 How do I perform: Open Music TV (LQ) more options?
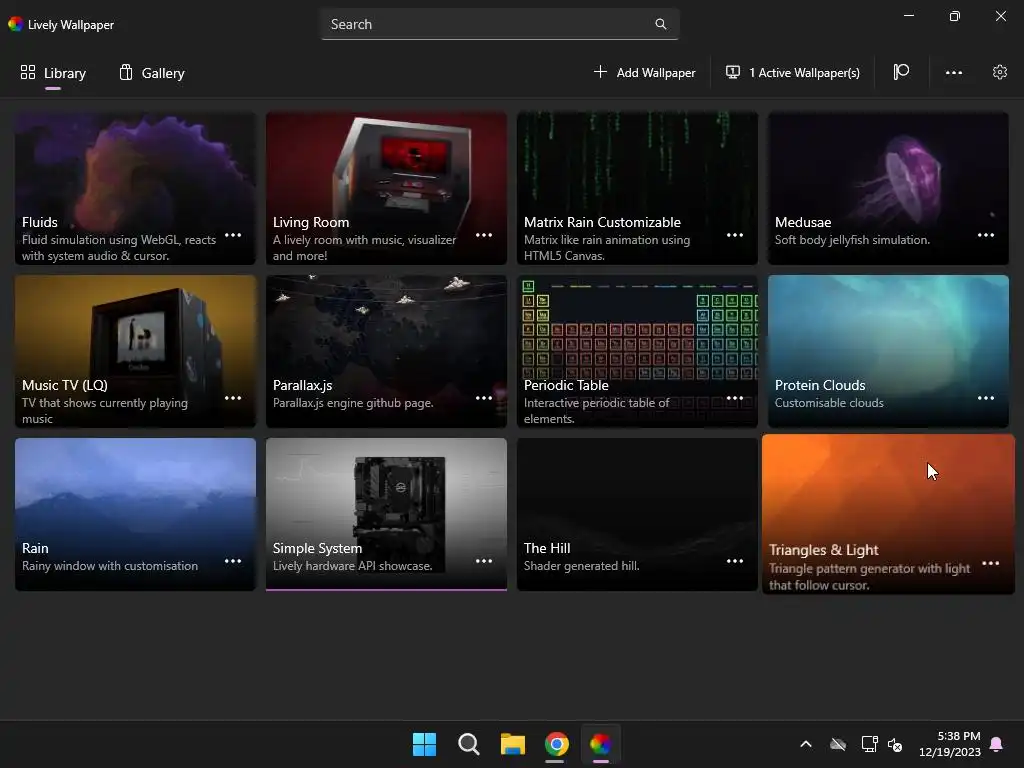[x=233, y=398]
